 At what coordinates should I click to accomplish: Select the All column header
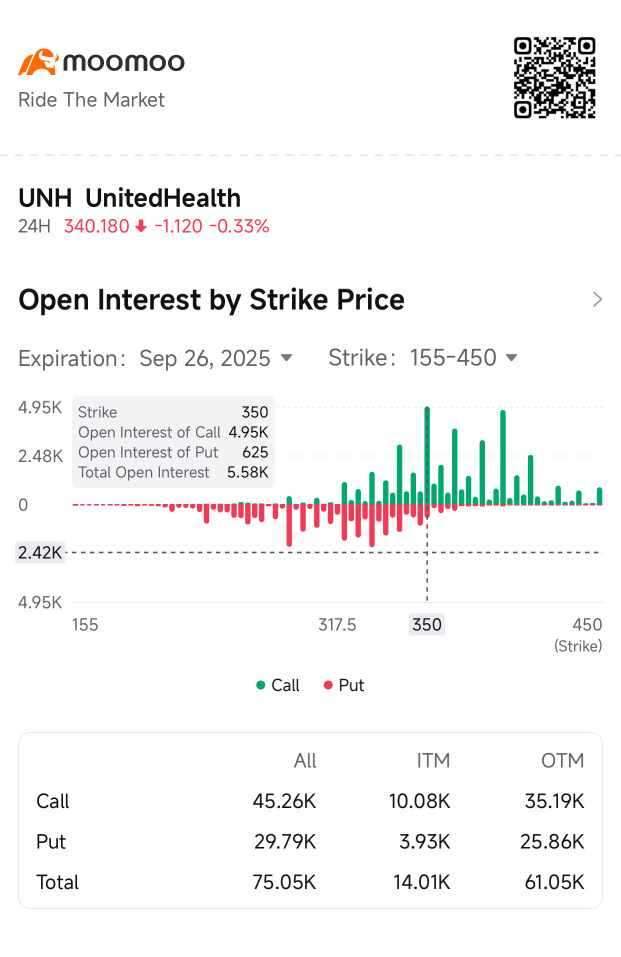[x=305, y=761]
